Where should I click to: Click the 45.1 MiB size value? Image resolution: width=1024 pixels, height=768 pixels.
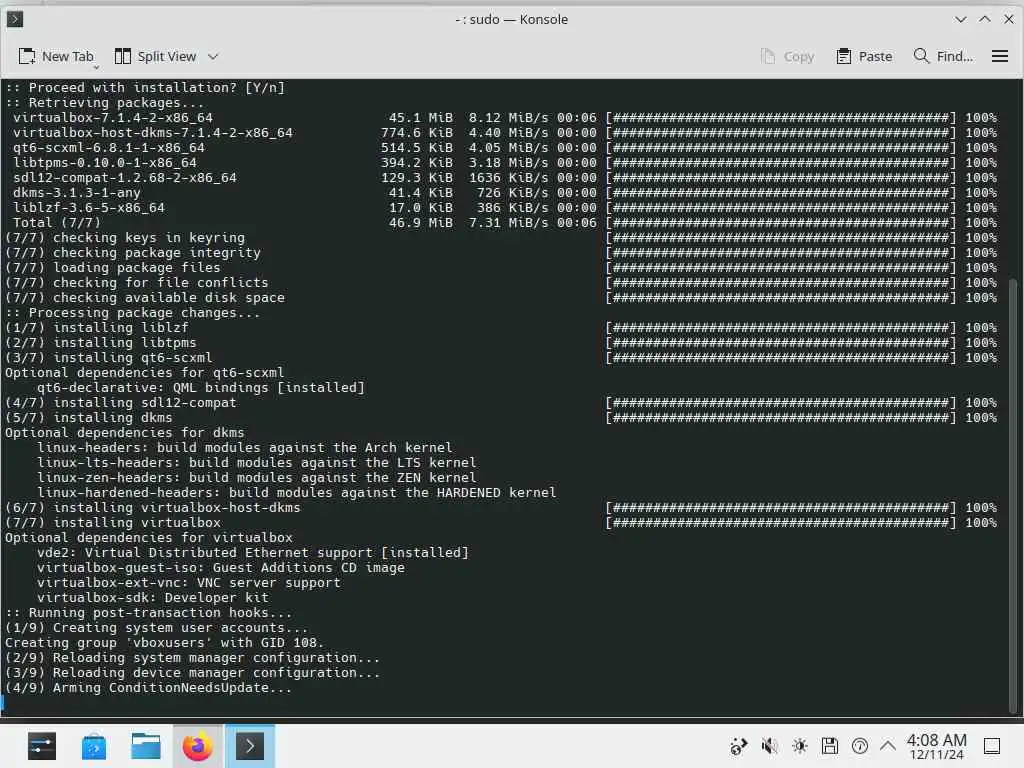click(x=421, y=118)
